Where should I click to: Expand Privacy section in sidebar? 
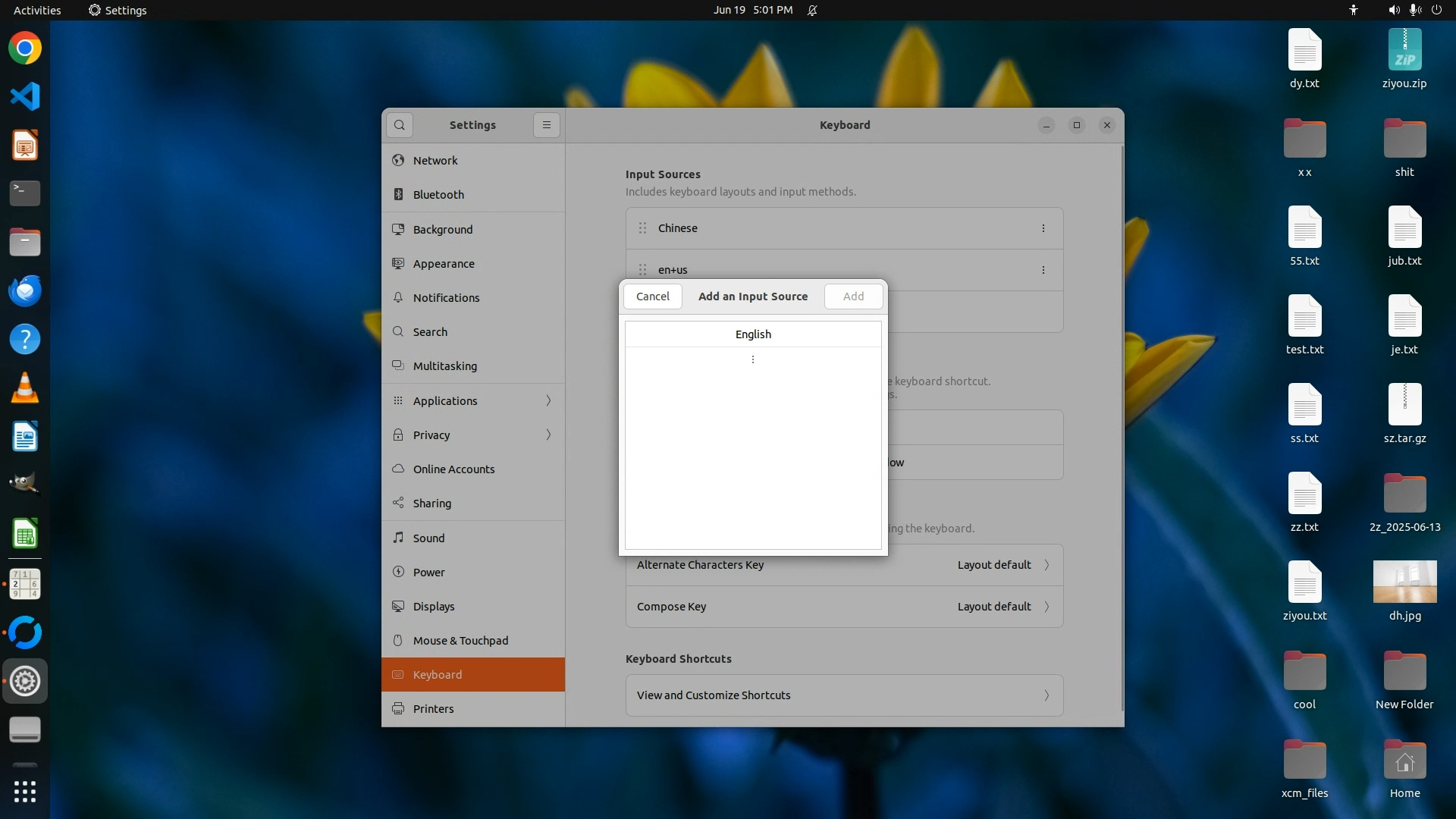548,435
